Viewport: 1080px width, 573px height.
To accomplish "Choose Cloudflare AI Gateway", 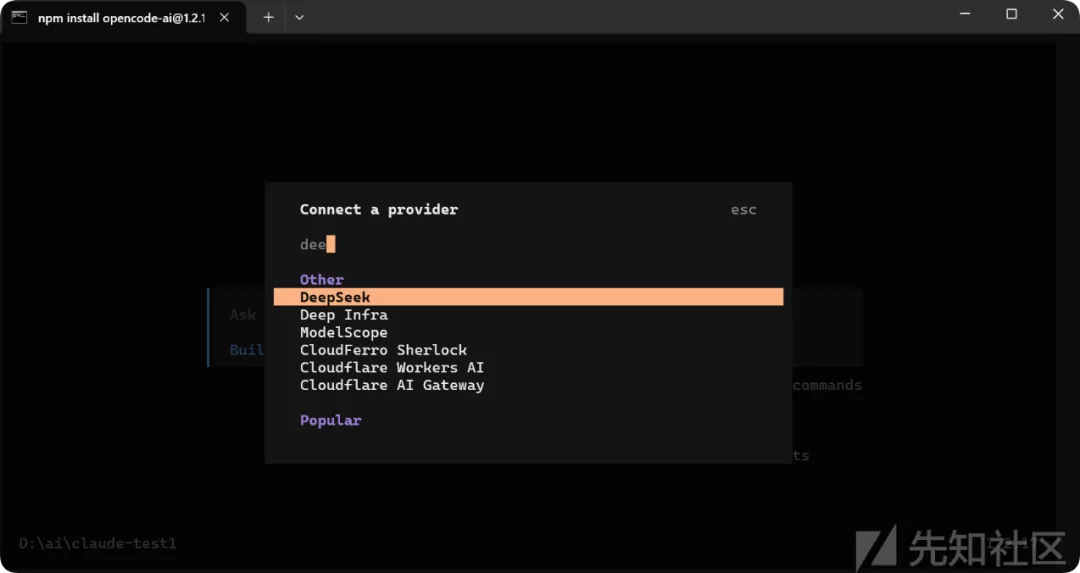I will click(392, 385).
